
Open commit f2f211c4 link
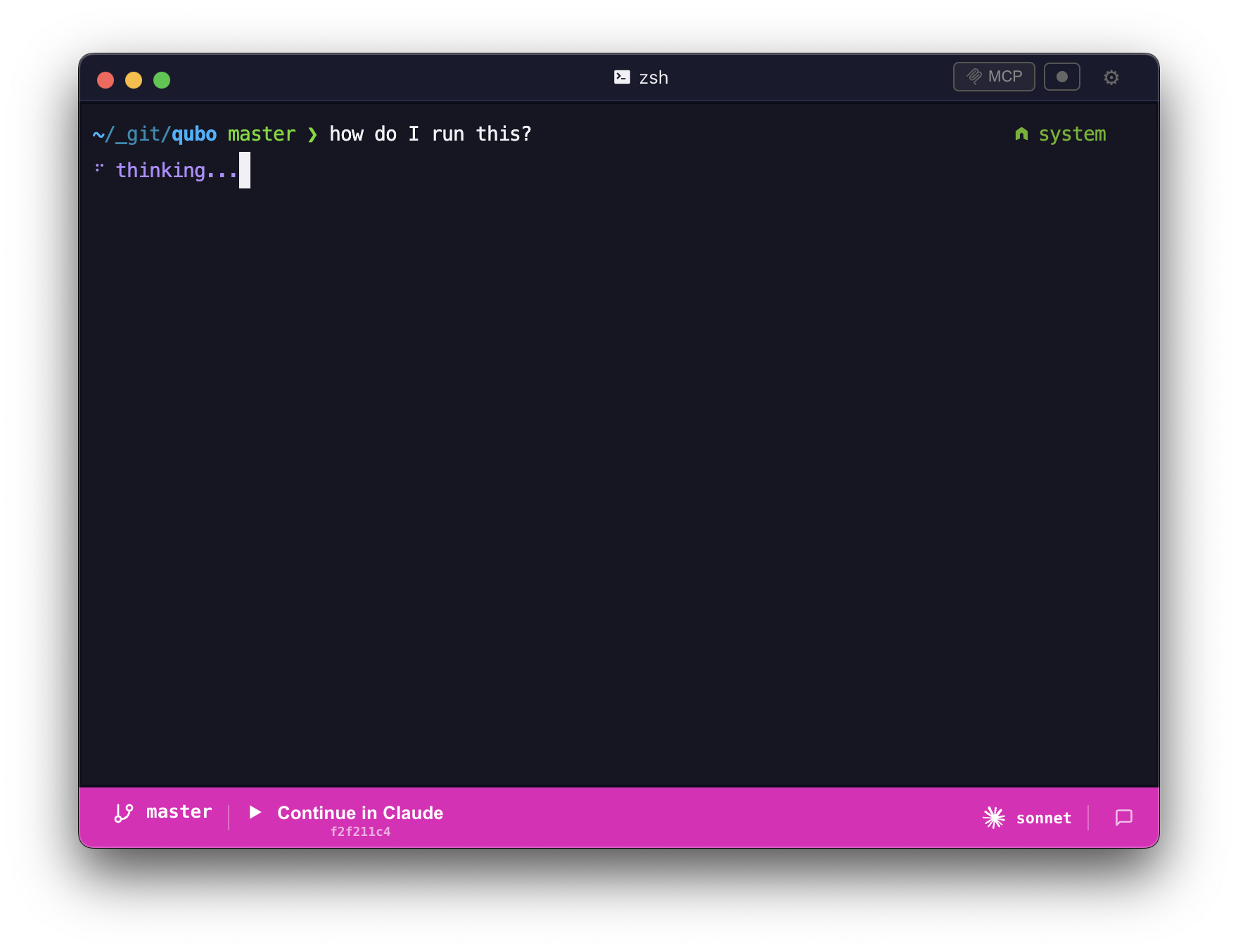coord(361,832)
